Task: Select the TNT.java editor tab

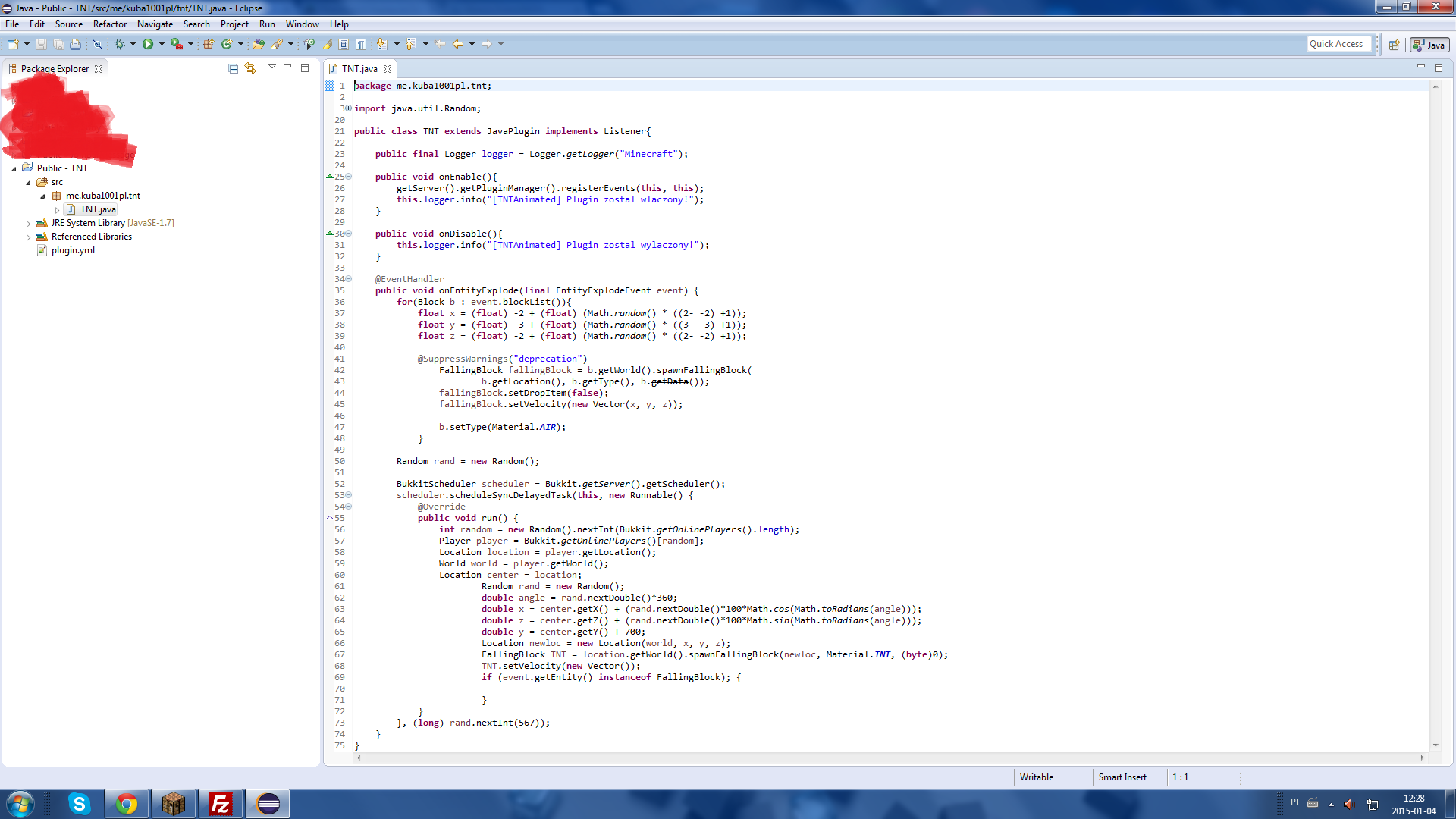Action: click(359, 68)
